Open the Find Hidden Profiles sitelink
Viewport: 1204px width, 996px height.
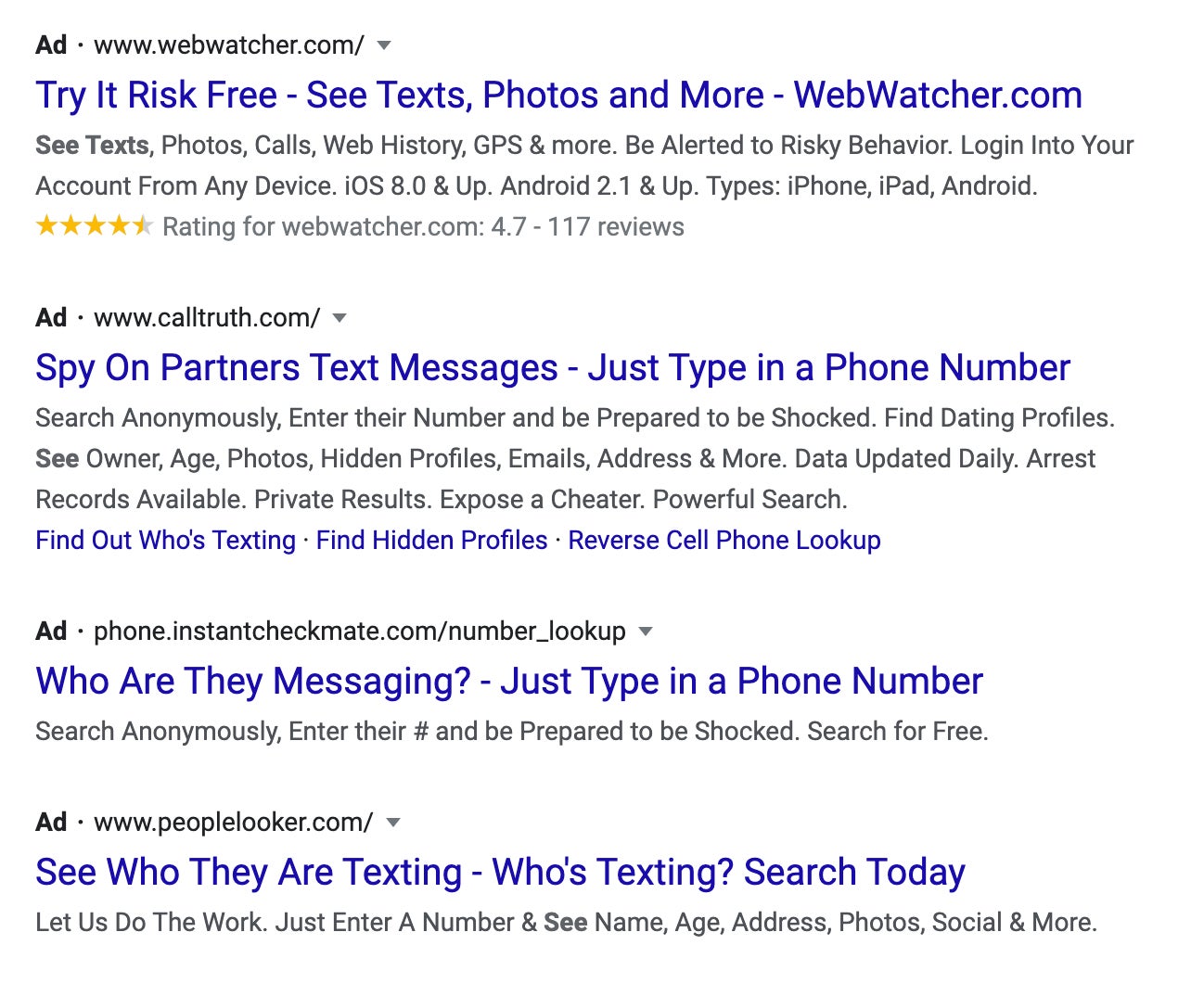430,540
